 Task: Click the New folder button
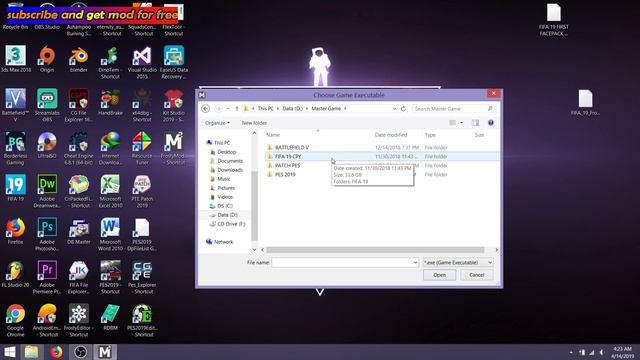(x=254, y=123)
